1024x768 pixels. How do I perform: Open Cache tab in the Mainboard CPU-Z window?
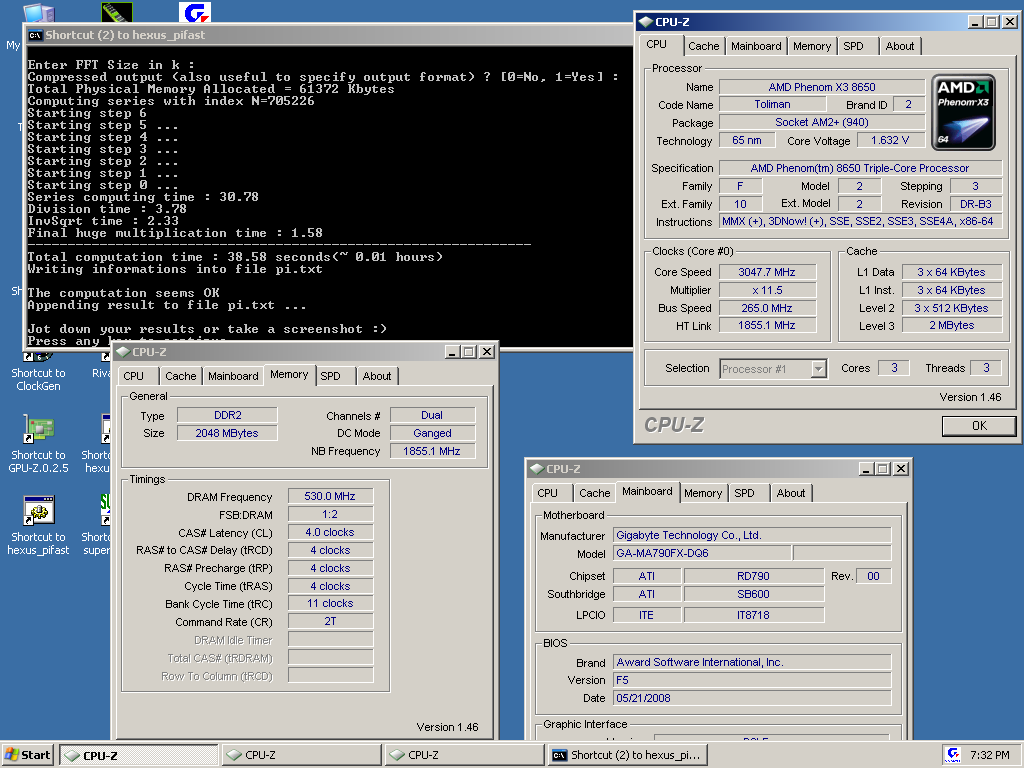[x=594, y=493]
